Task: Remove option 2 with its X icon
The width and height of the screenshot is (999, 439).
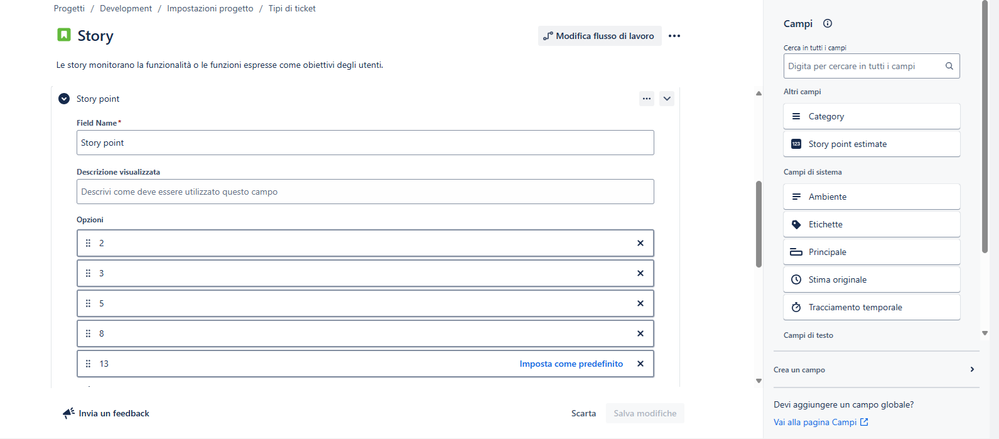Action: coord(640,243)
